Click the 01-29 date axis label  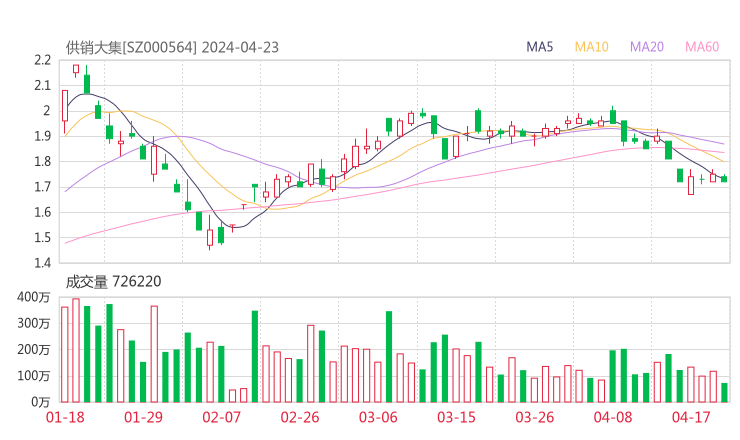coord(143,417)
